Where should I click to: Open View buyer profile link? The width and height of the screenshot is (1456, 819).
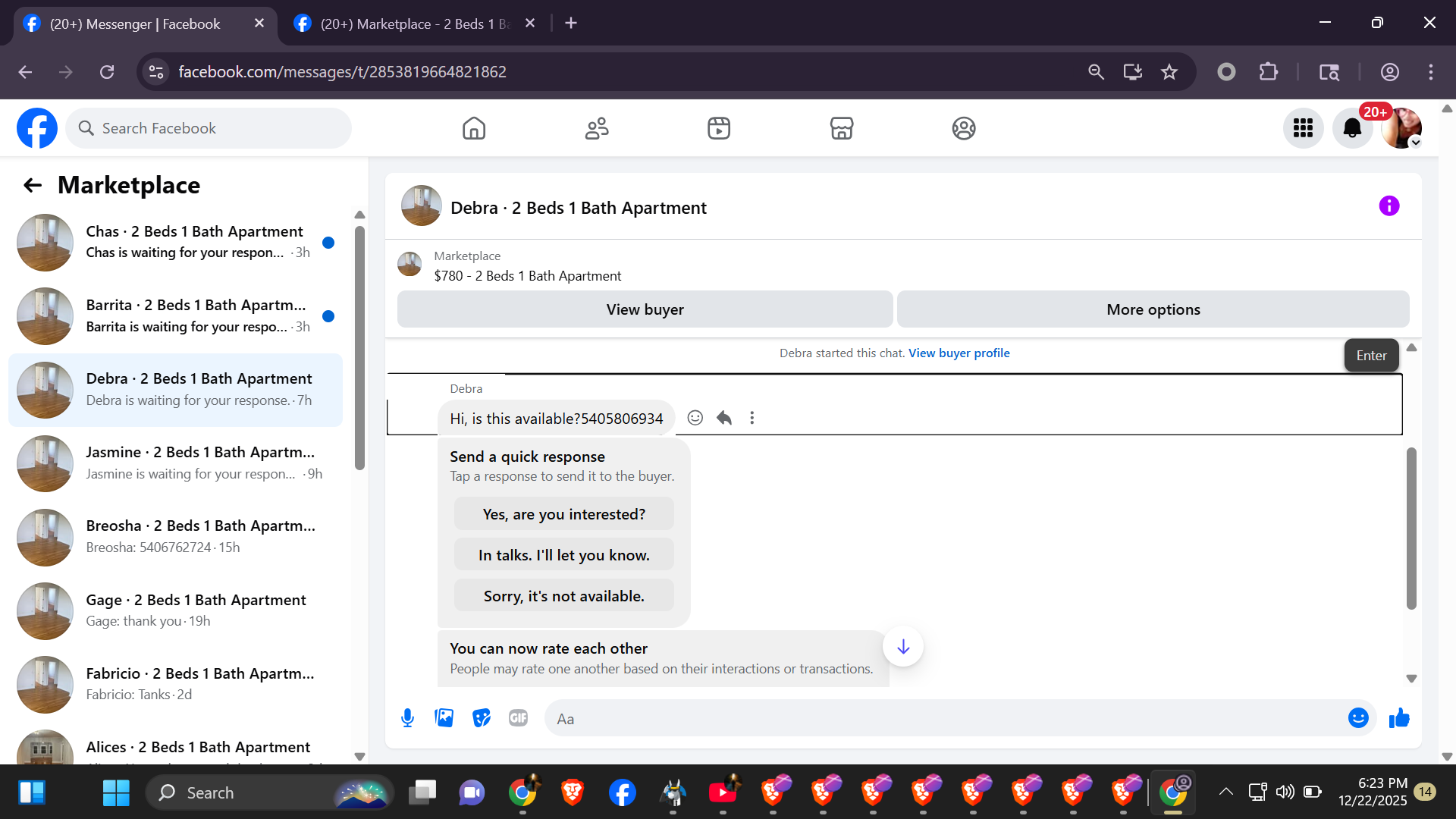click(x=959, y=353)
